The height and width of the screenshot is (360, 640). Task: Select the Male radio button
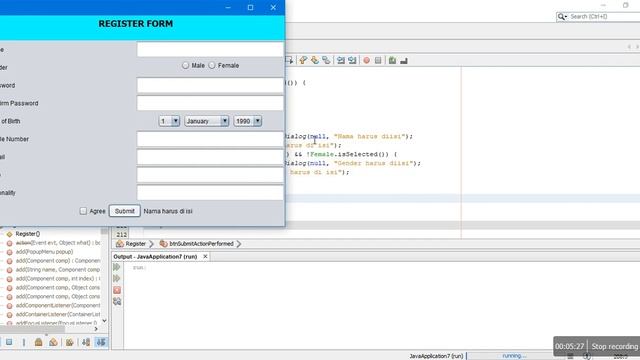[185, 65]
